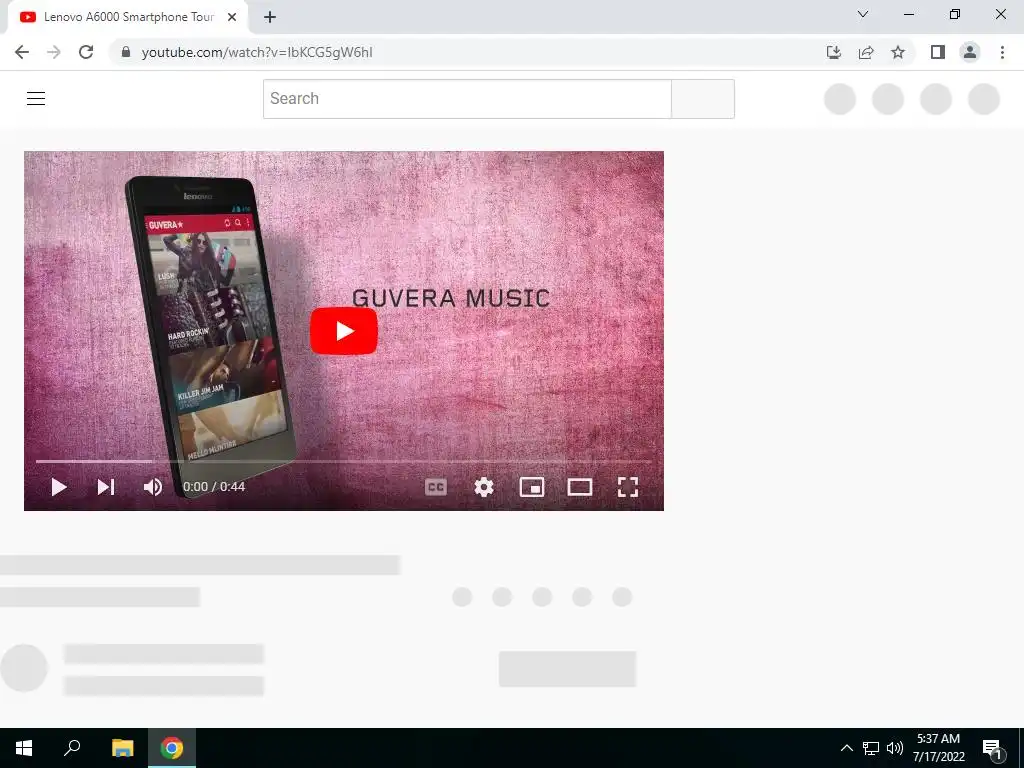Open system volume control in tray
This screenshot has width=1024, height=768.
(895, 748)
